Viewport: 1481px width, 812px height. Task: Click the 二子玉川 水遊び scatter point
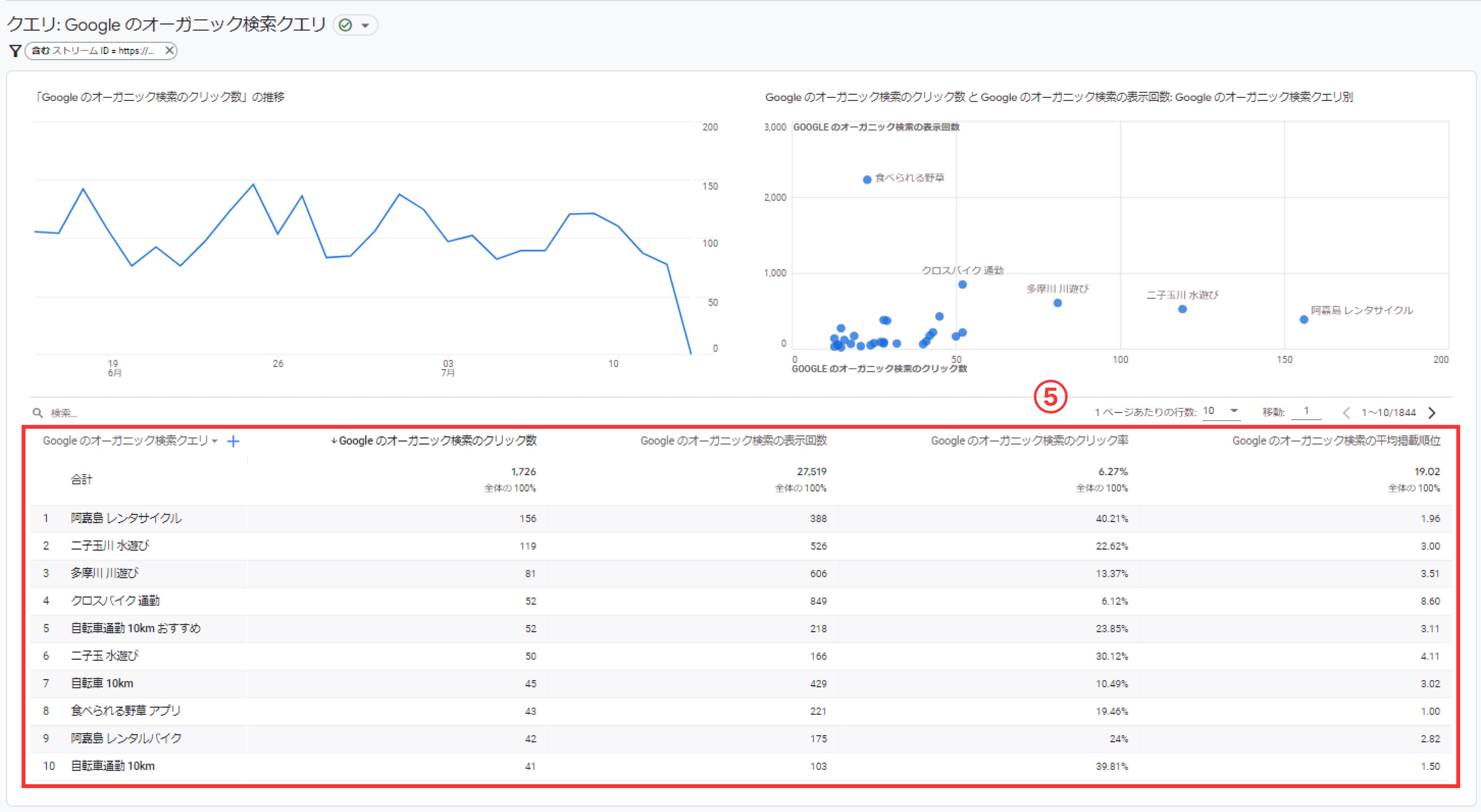(x=1182, y=309)
